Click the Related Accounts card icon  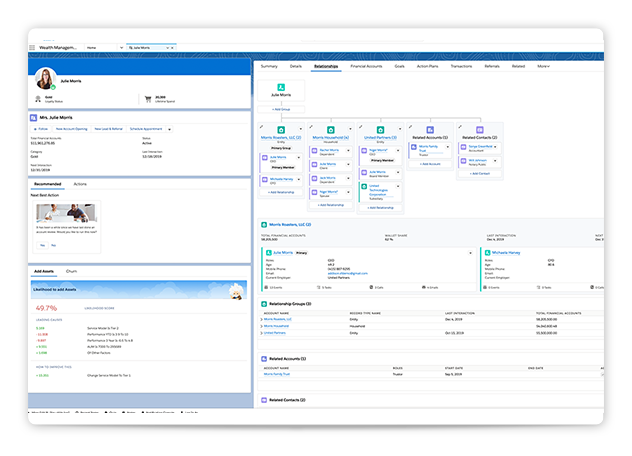[x=430, y=130]
